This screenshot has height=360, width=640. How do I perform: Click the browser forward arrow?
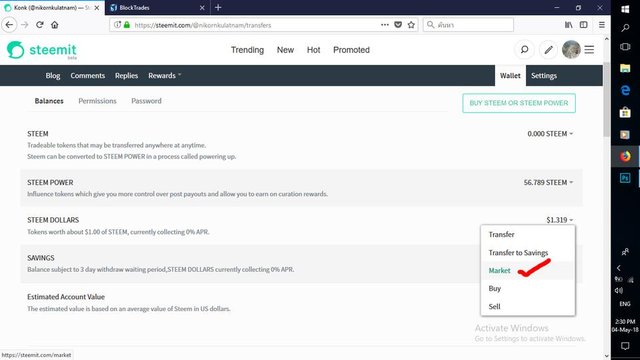[x=24, y=25]
